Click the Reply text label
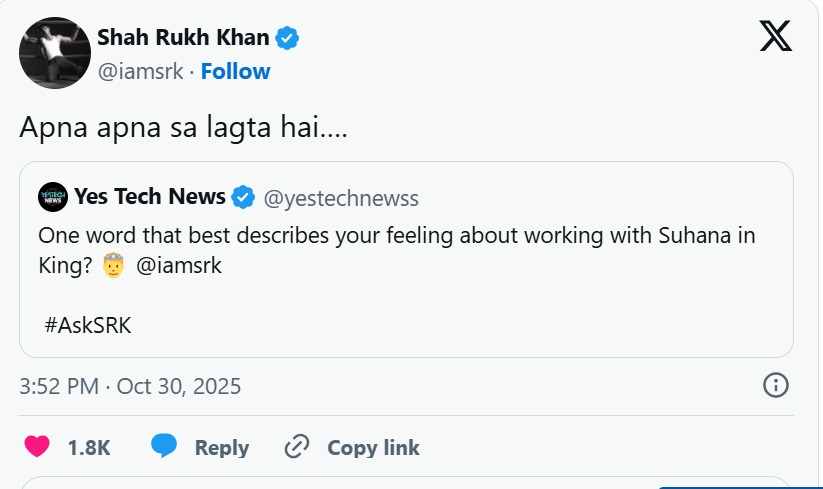 221,447
